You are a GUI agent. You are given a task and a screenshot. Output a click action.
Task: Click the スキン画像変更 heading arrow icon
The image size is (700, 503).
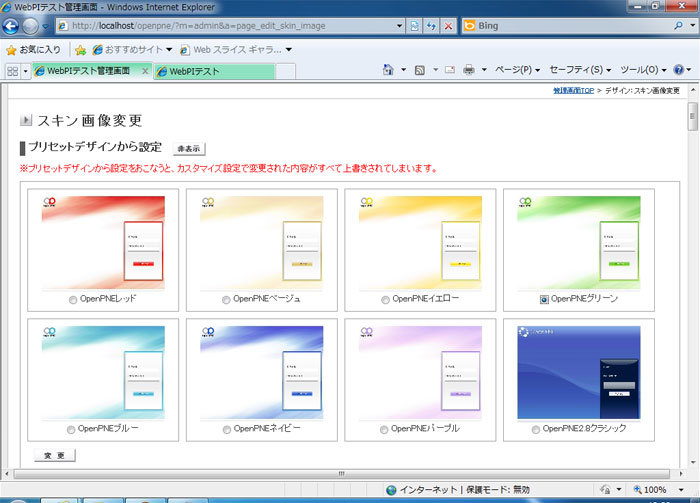[x=26, y=120]
